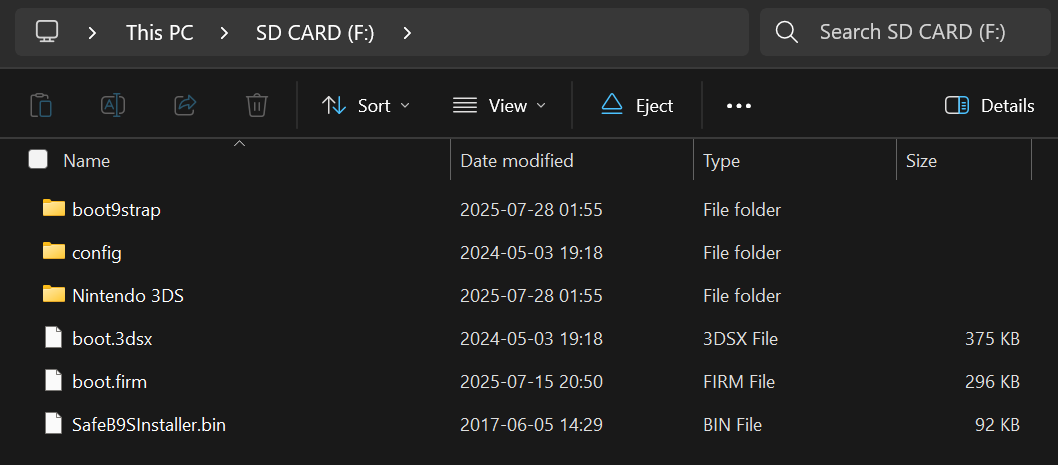Sort by the Date modified column header

point(517,160)
